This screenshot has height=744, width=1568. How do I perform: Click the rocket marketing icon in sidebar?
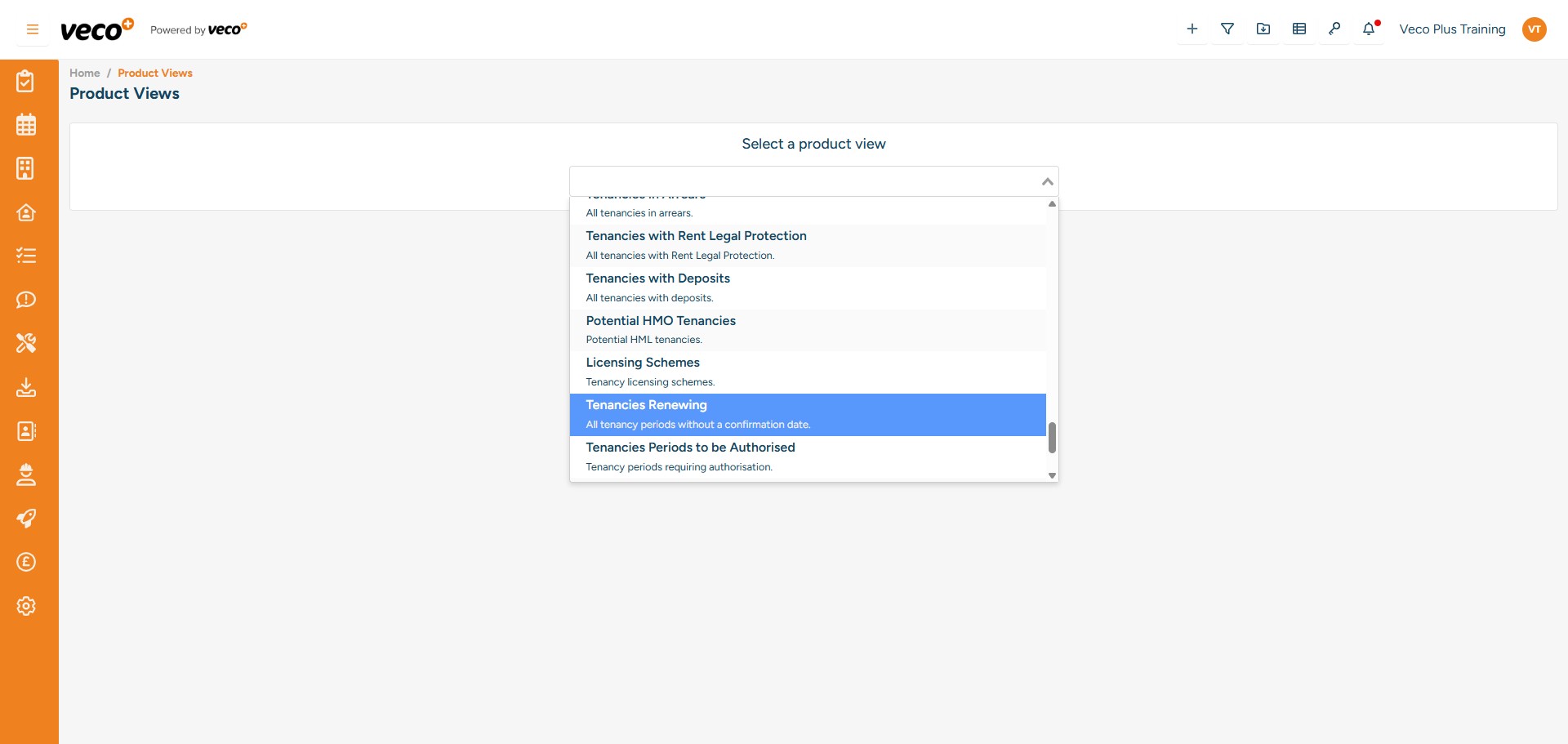pyautogui.click(x=27, y=519)
